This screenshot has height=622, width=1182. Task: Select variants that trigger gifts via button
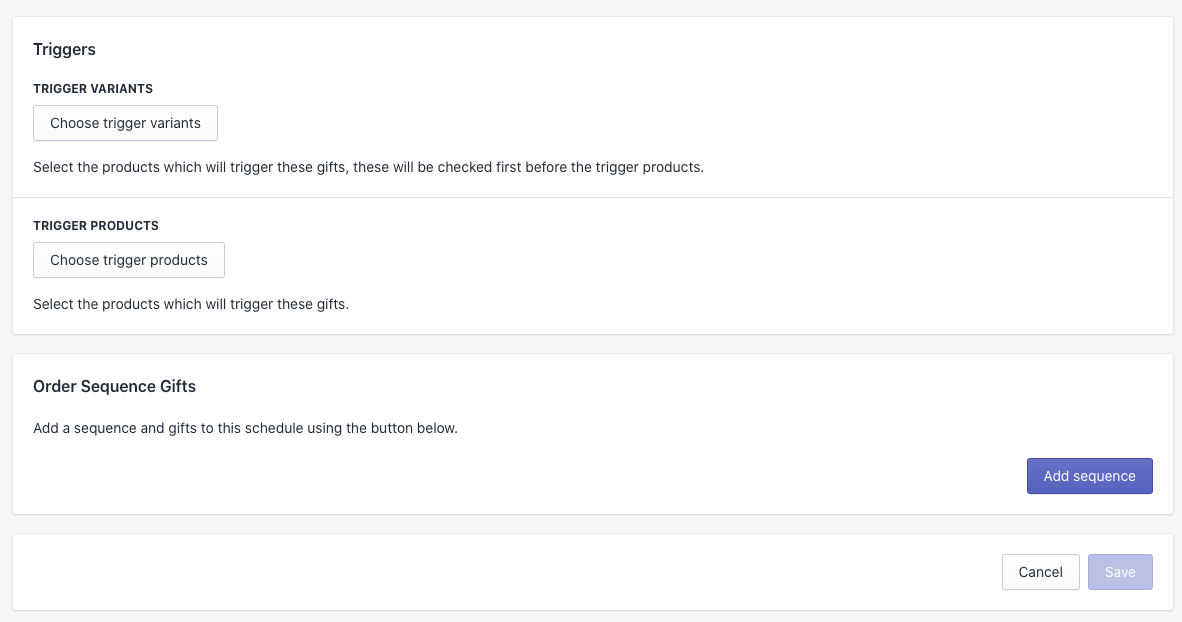click(x=125, y=123)
